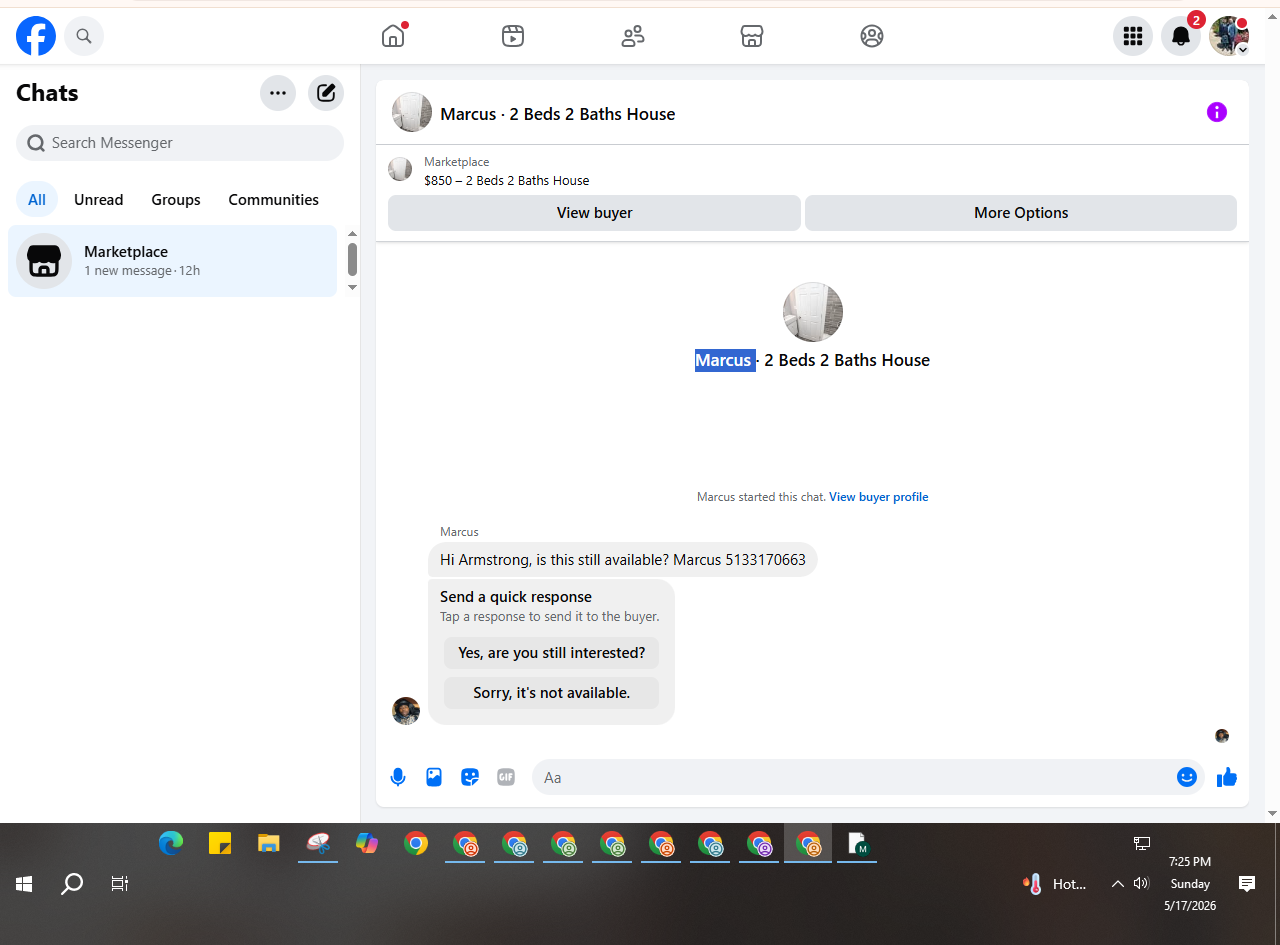Open the notifications bell
Viewport: 1280px width, 945px height.
pyautogui.click(x=1181, y=36)
